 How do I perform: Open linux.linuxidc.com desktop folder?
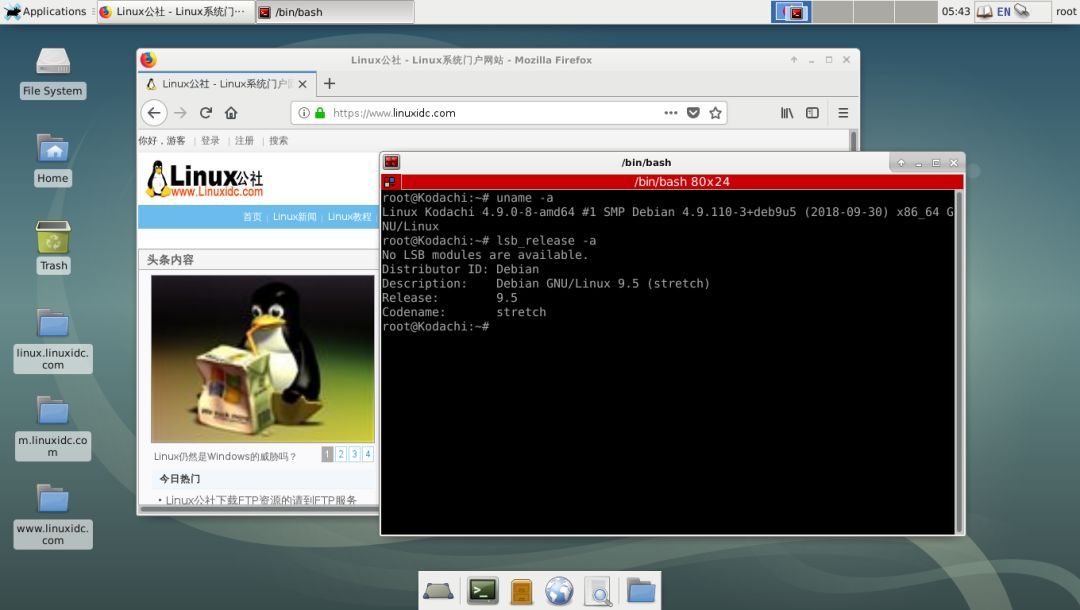coord(52,340)
